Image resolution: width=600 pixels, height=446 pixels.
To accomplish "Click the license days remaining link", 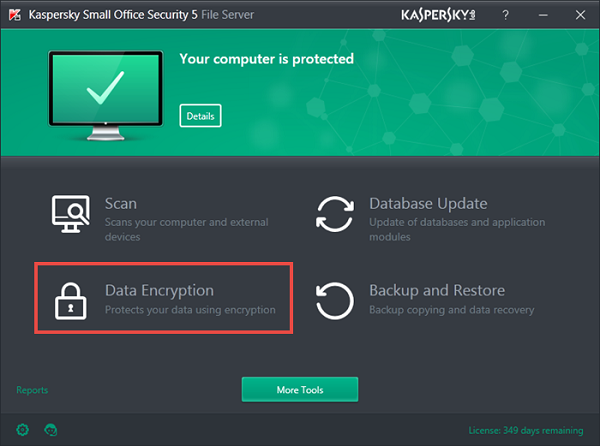I will pos(526,430).
